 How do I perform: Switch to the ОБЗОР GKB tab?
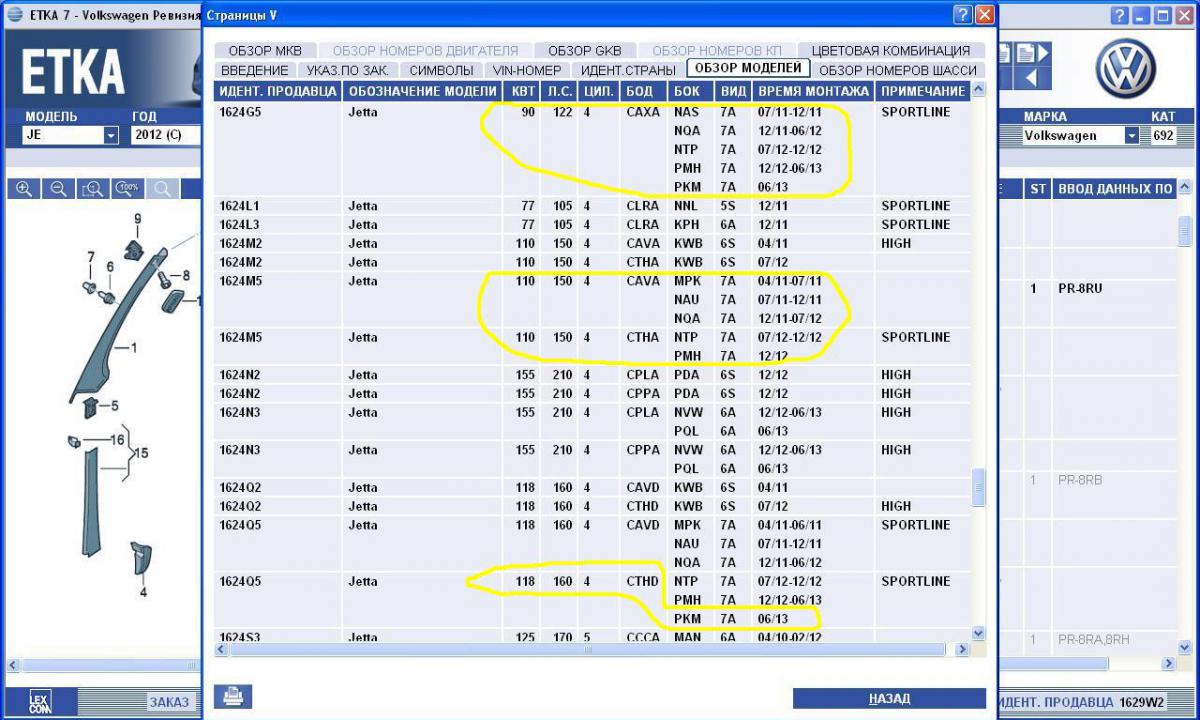pyautogui.click(x=585, y=51)
